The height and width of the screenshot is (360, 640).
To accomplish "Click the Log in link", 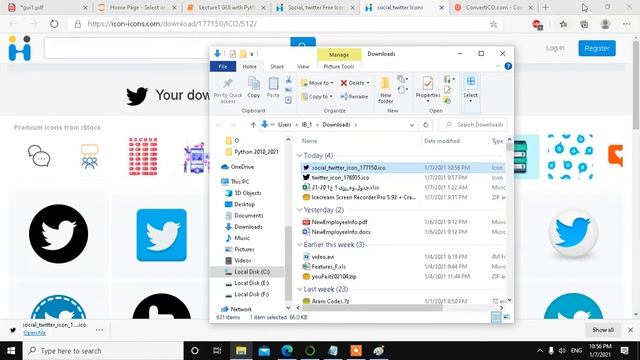I will point(555,48).
